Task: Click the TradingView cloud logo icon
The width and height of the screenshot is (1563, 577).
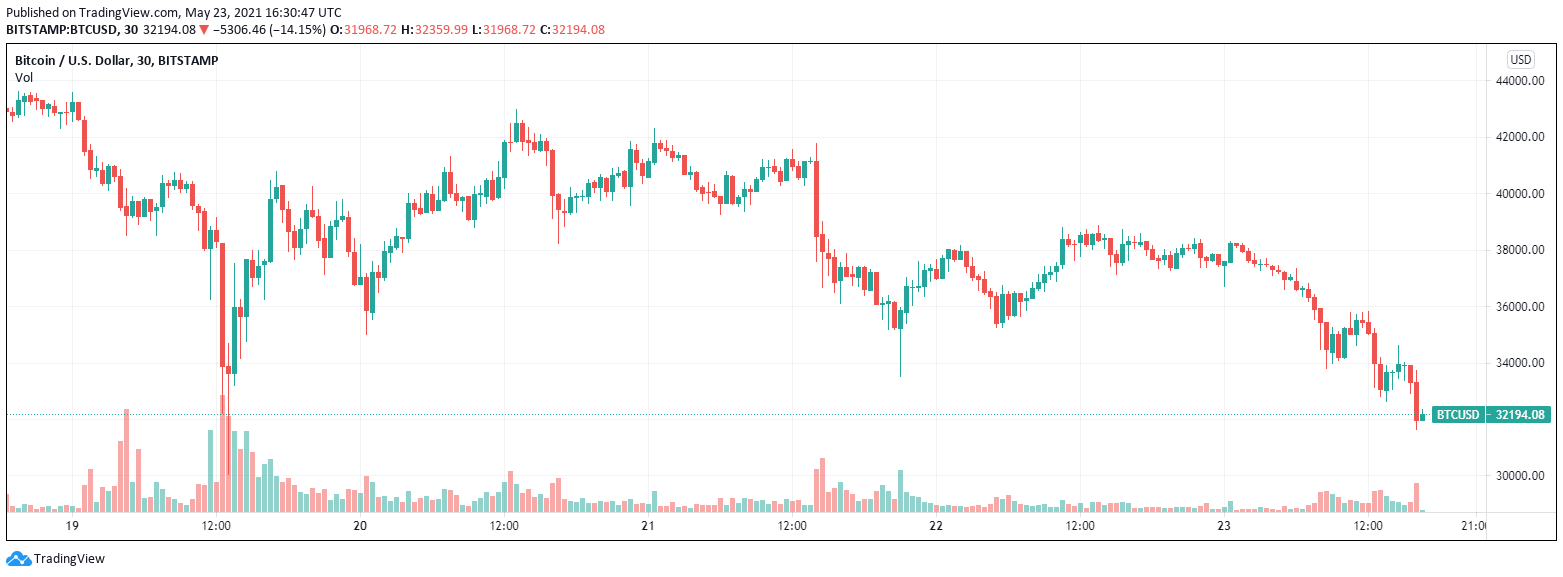Action: point(18,558)
